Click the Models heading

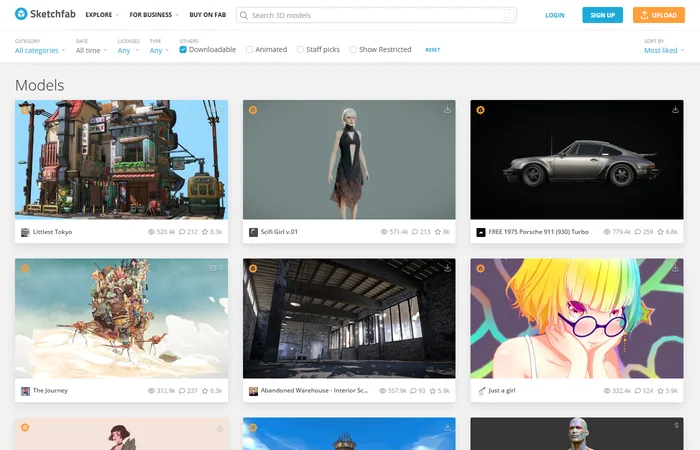click(x=40, y=85)
